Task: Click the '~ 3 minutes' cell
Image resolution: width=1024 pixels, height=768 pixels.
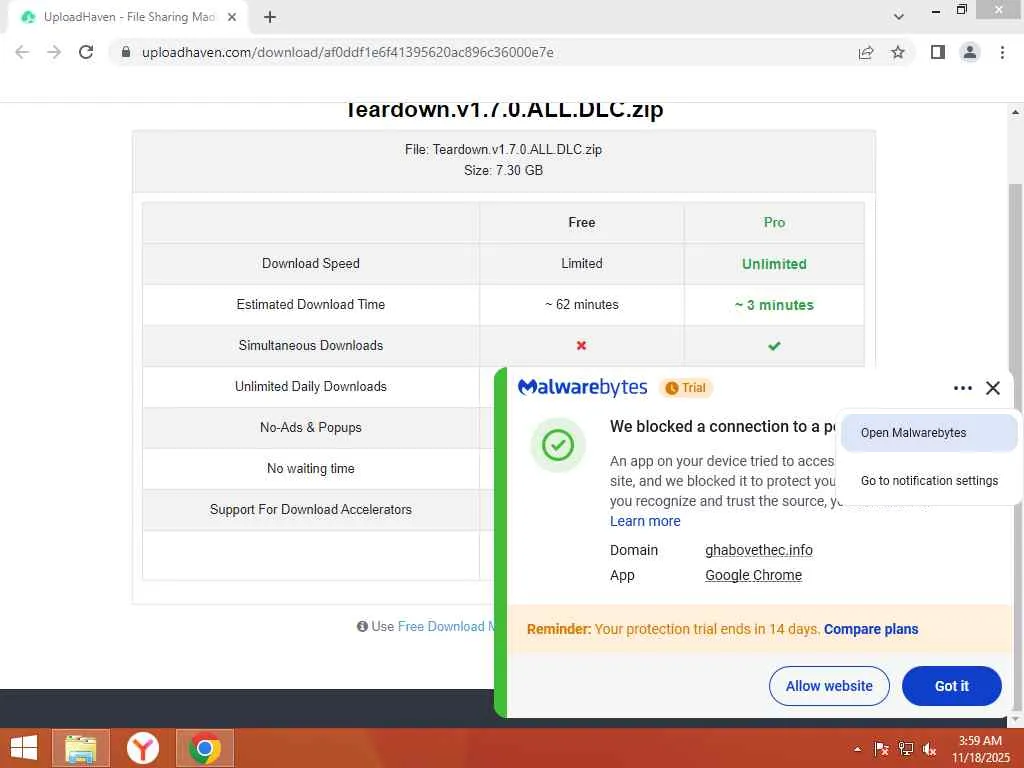Action: pos(775,305)
